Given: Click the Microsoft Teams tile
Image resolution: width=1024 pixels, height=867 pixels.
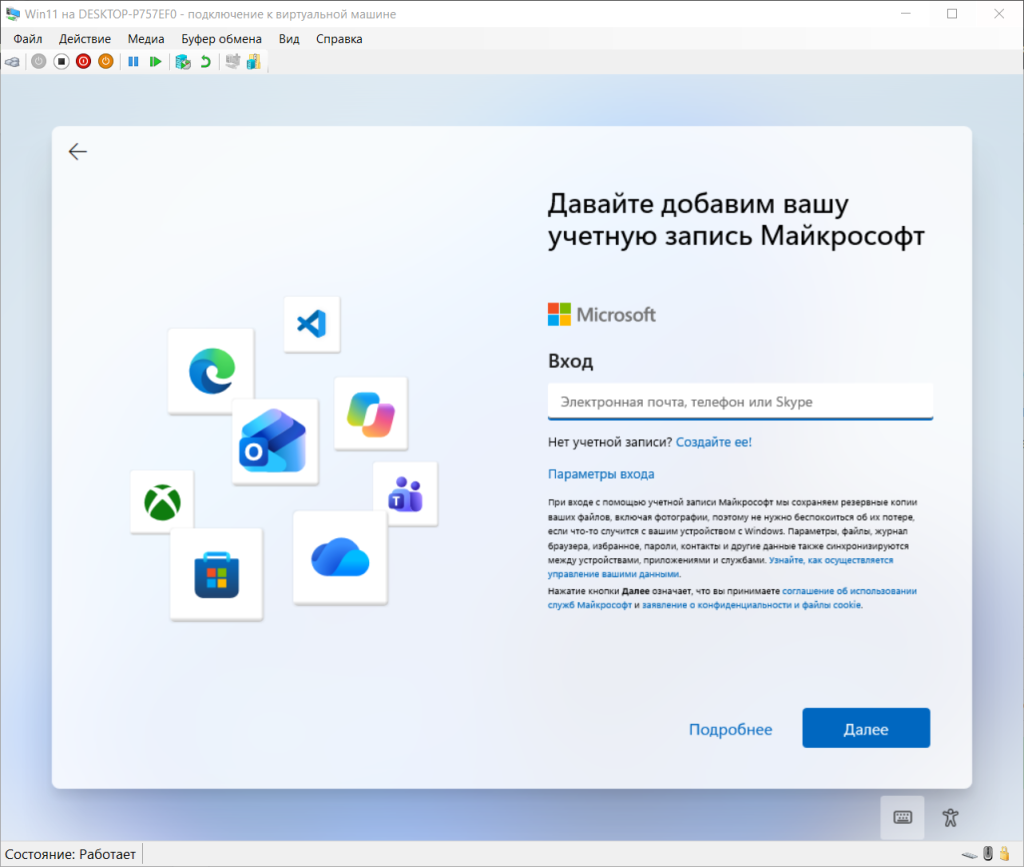Looking at the screenshot, I should (x=406, y=493).
